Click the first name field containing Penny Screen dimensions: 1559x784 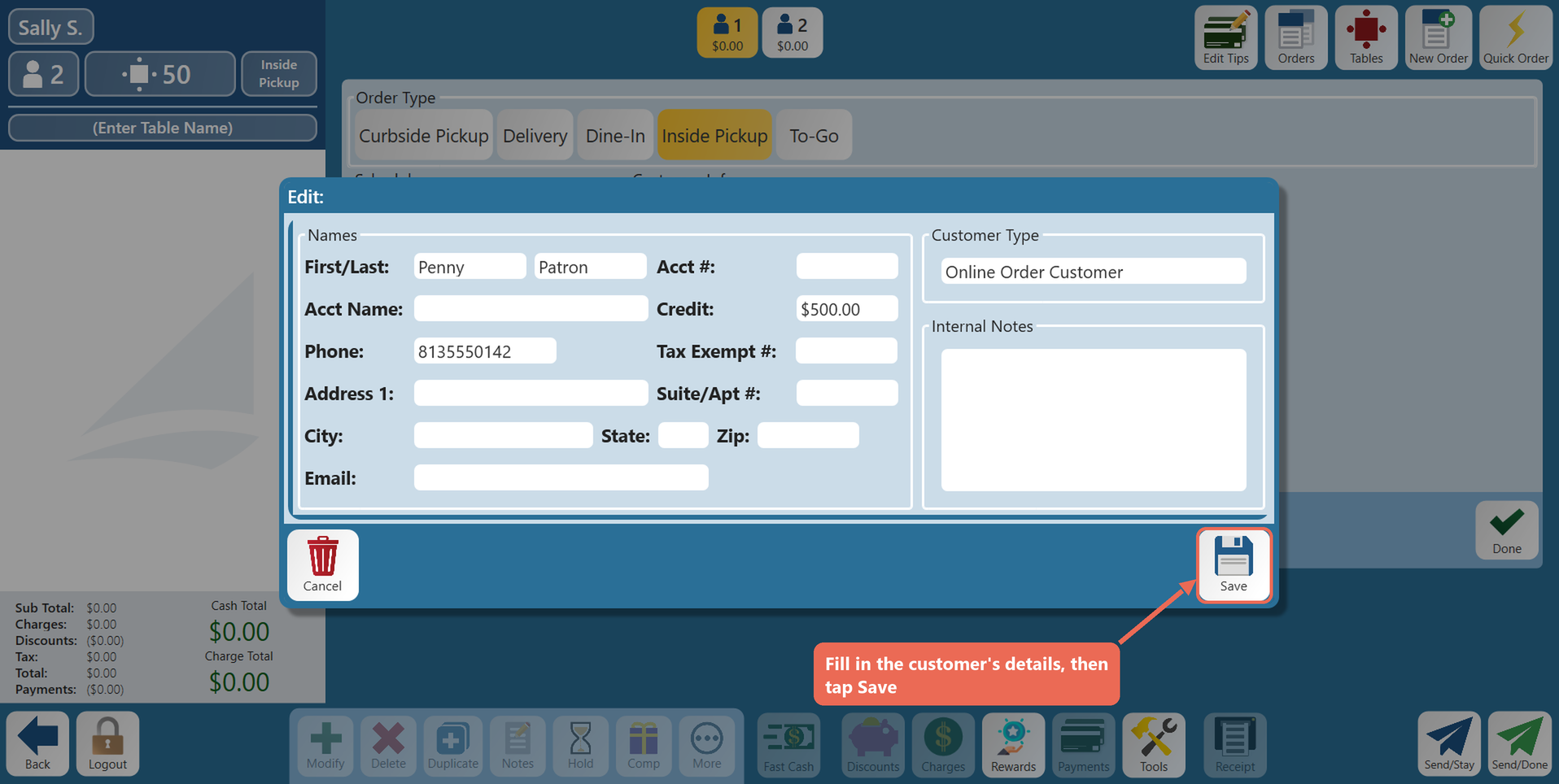469,267
